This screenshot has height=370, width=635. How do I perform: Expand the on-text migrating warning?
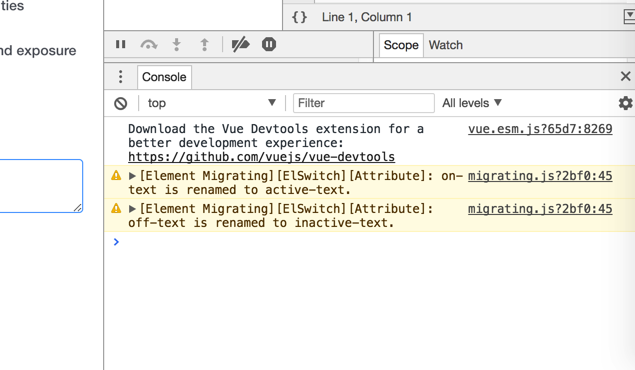pos(132,176)
